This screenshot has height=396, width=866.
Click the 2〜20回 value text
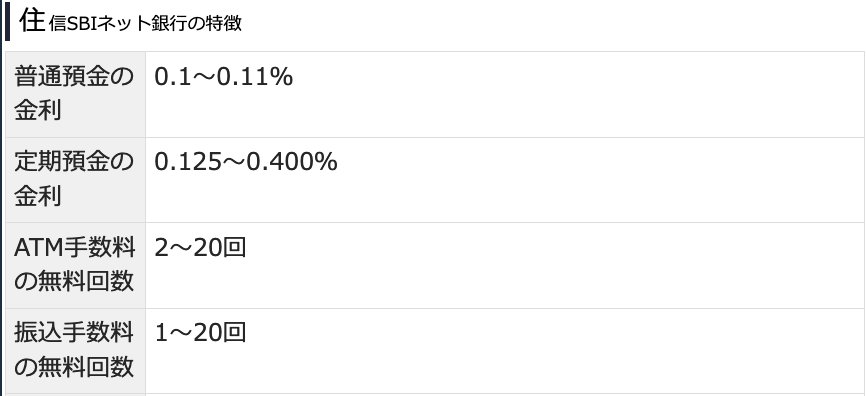[x=200, y=247]
